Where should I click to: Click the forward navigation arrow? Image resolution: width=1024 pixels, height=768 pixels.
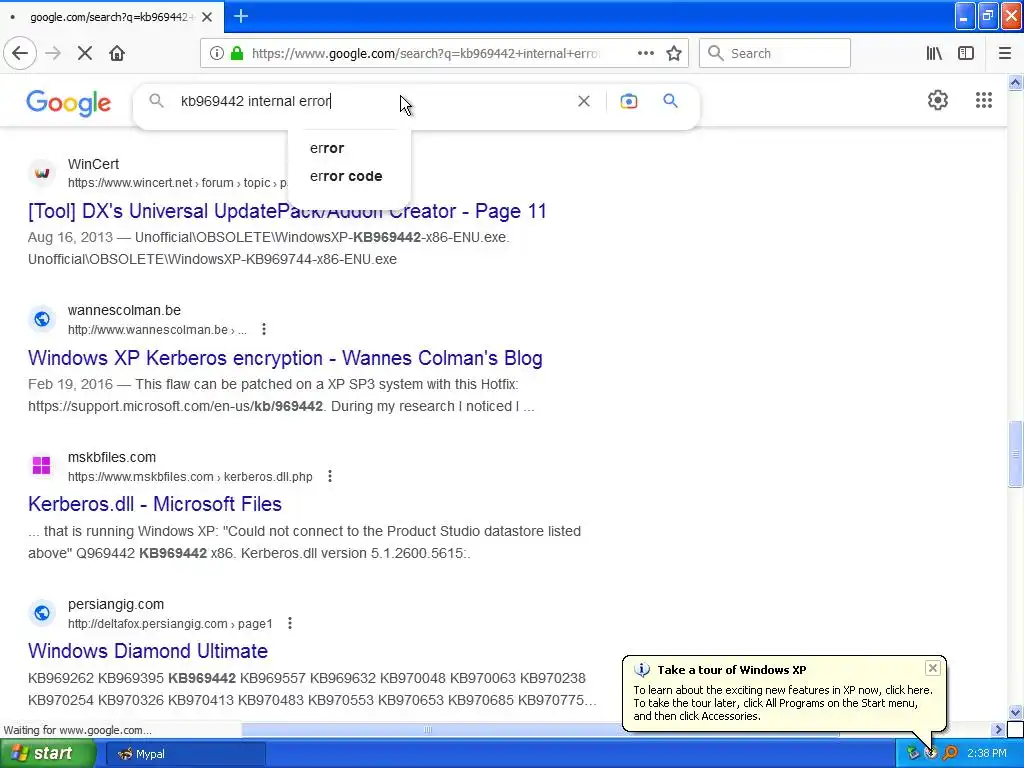(53, 54)
